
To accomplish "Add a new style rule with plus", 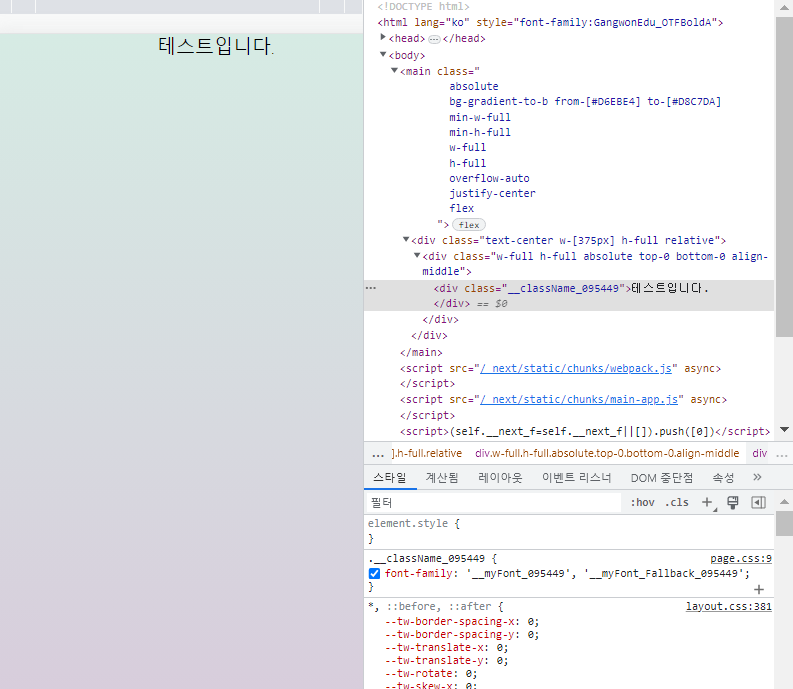I will (x=708, y=502).
